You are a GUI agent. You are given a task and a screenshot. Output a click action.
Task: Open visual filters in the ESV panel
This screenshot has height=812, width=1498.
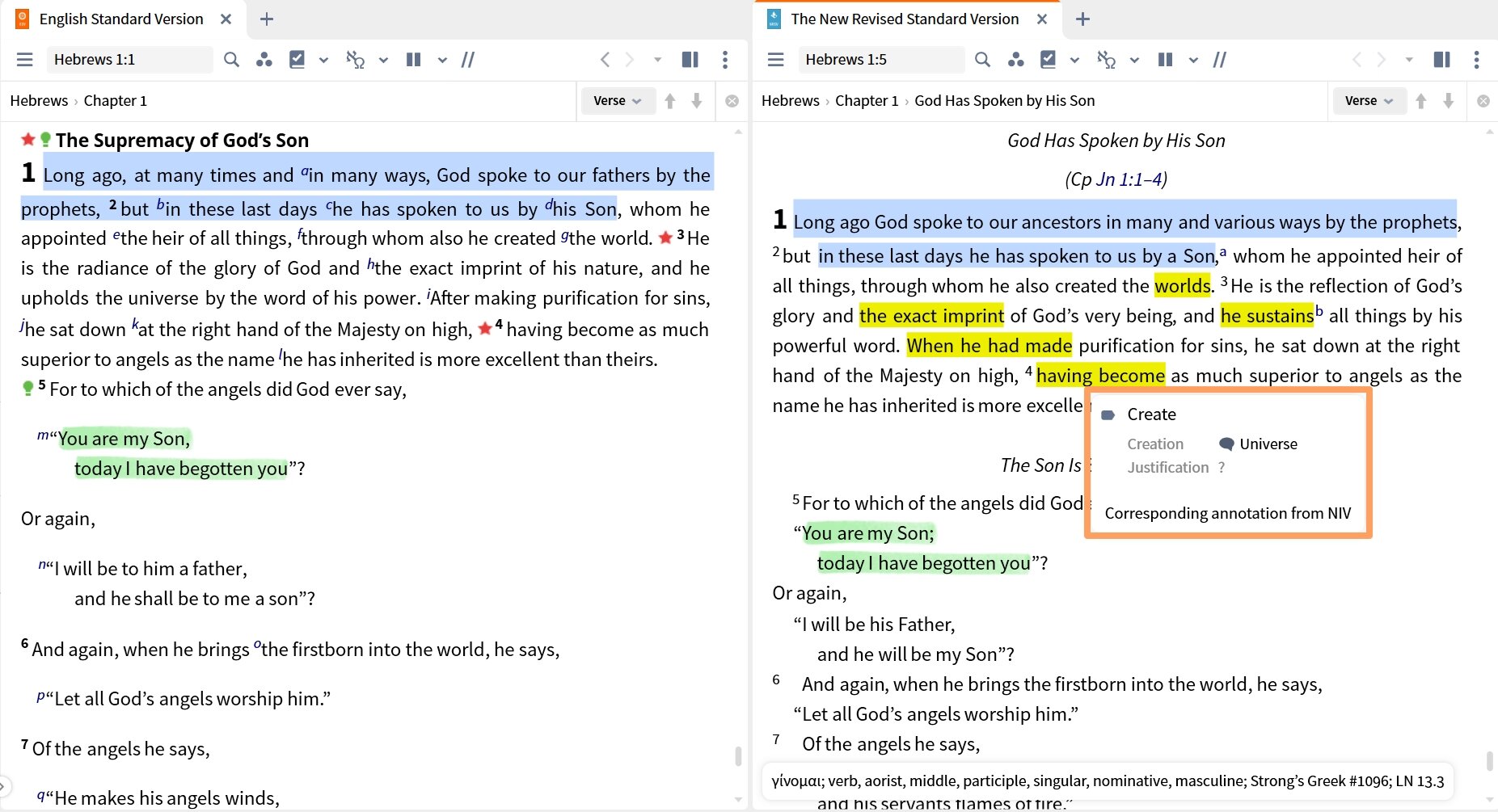264,60
